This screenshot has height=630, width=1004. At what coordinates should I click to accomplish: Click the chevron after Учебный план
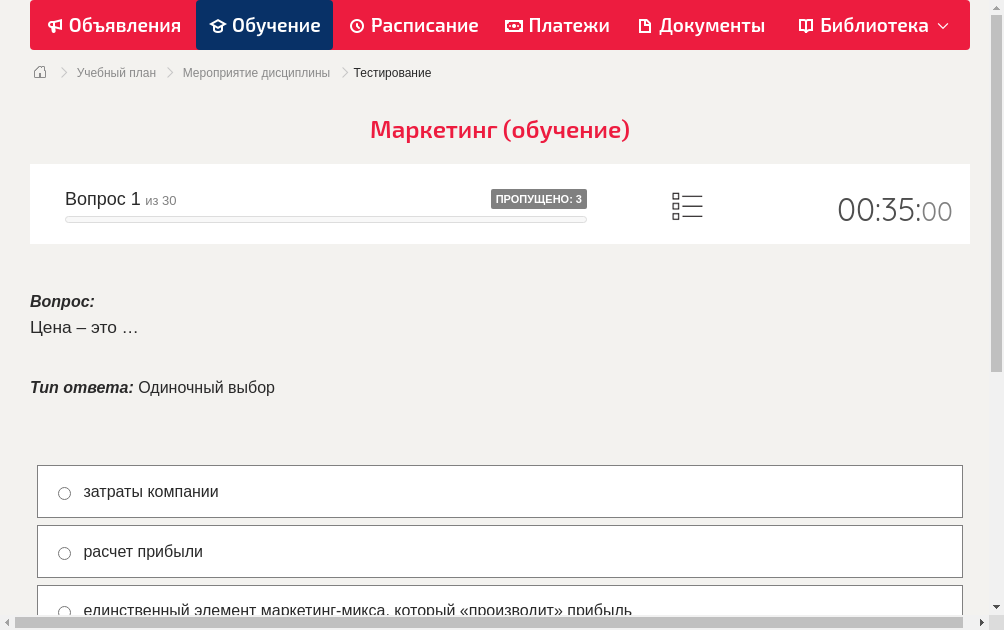pyautogui.click(x=169, y=72)
